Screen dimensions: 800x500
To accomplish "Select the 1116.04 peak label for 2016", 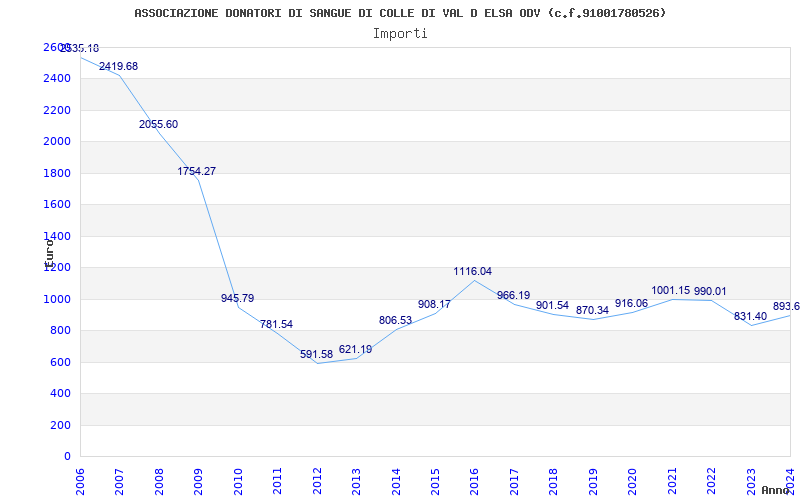I will point(472,271).
